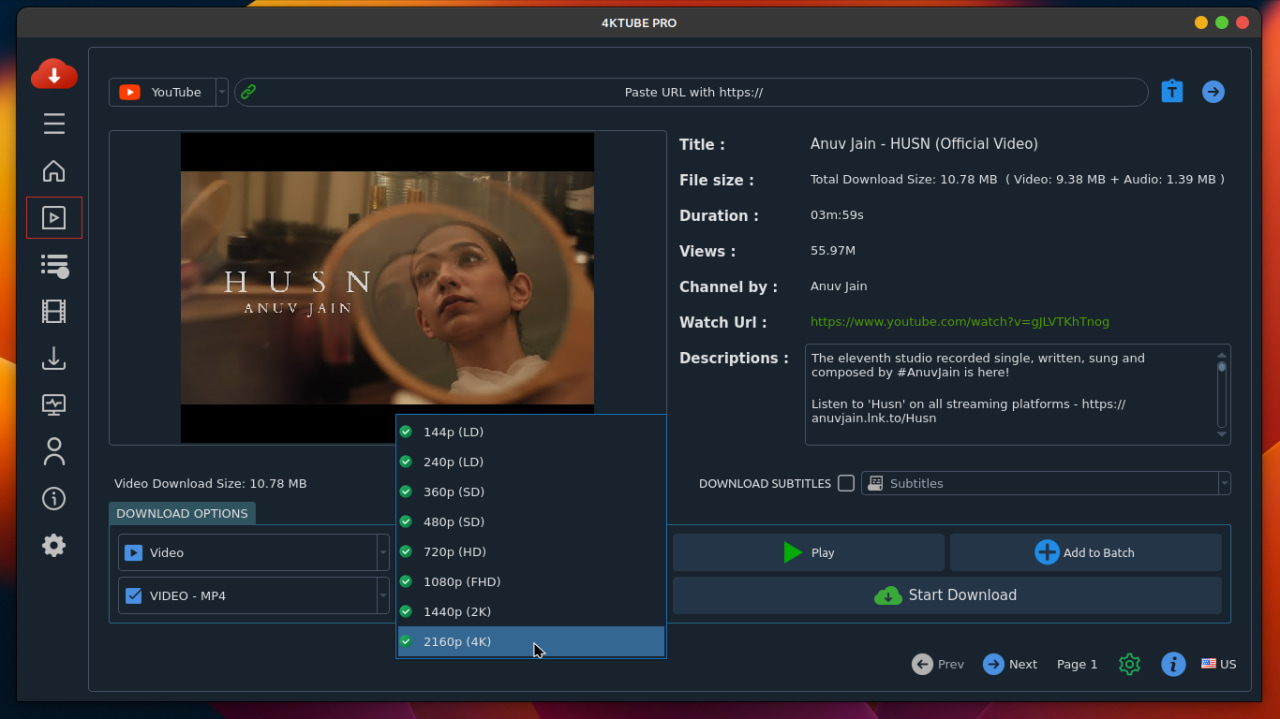Expand the Subtitles dropdown arrow

1224,483
